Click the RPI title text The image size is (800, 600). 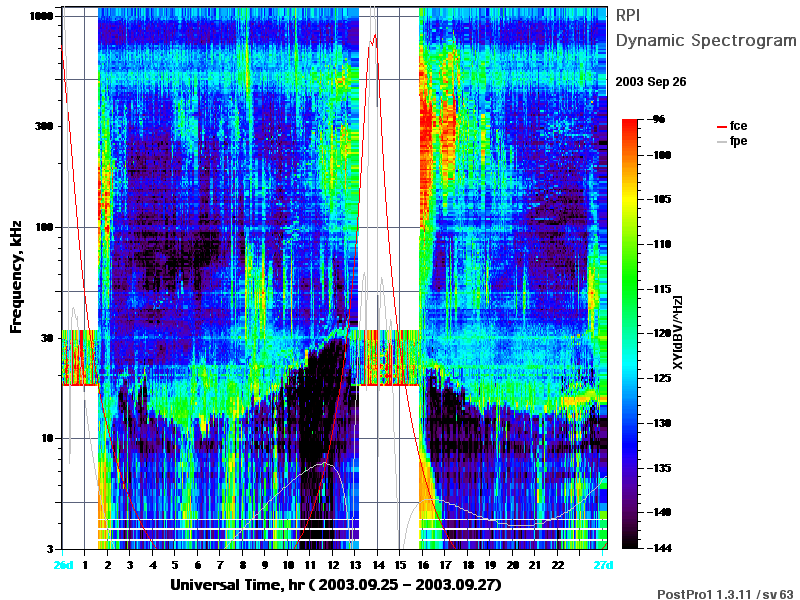pos(628,15)
